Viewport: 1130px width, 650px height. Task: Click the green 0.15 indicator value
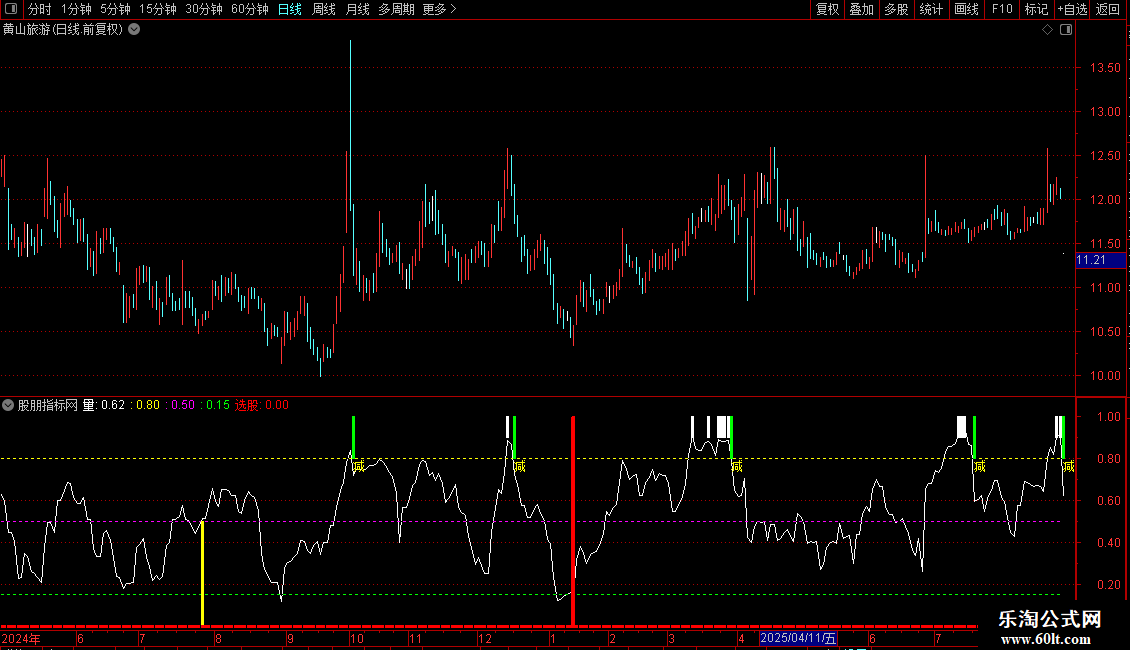coord(218,405)
